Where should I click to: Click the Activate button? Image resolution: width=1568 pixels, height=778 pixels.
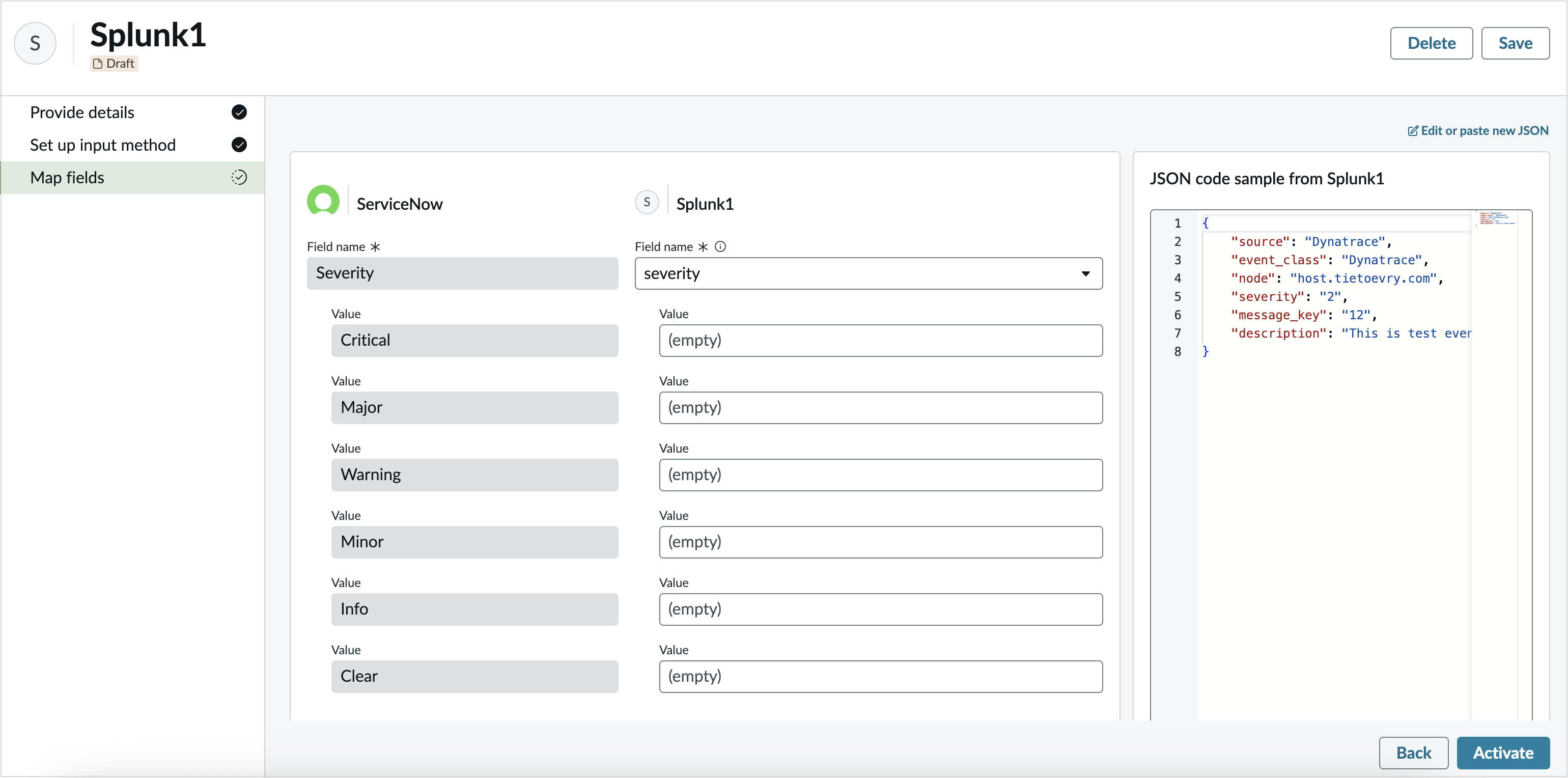1503,753
